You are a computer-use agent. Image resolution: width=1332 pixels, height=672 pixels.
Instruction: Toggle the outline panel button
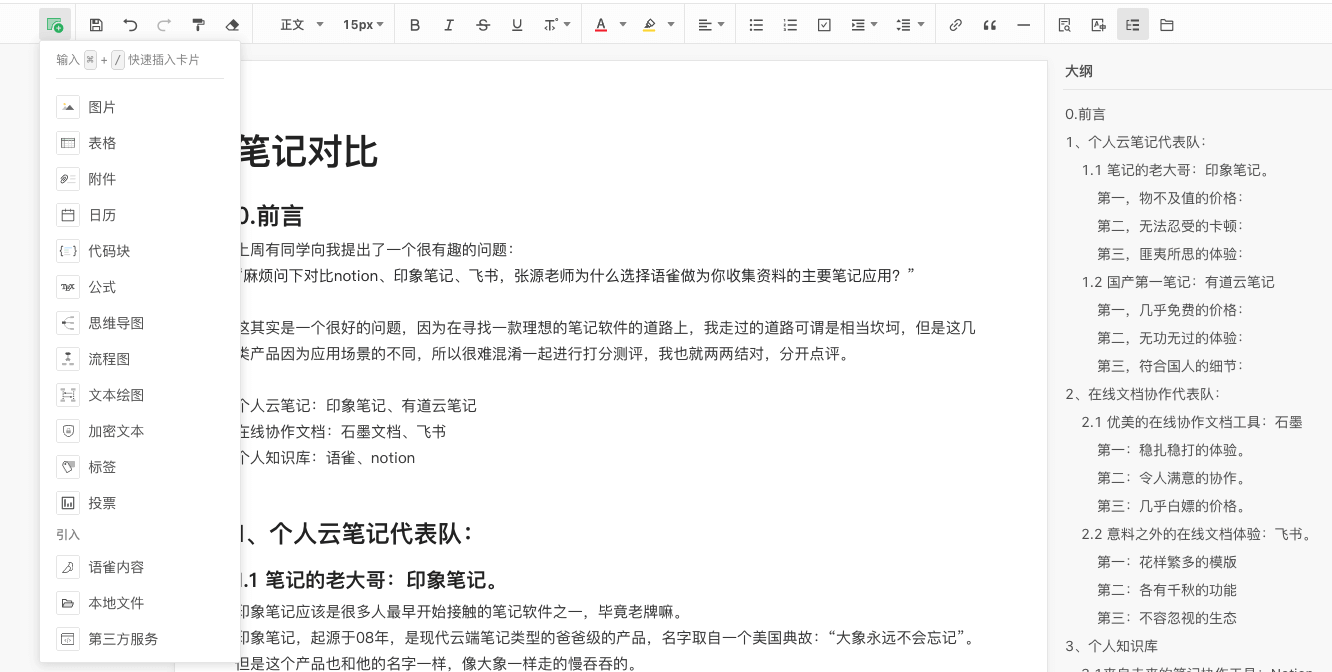(x=1132, y=25)
